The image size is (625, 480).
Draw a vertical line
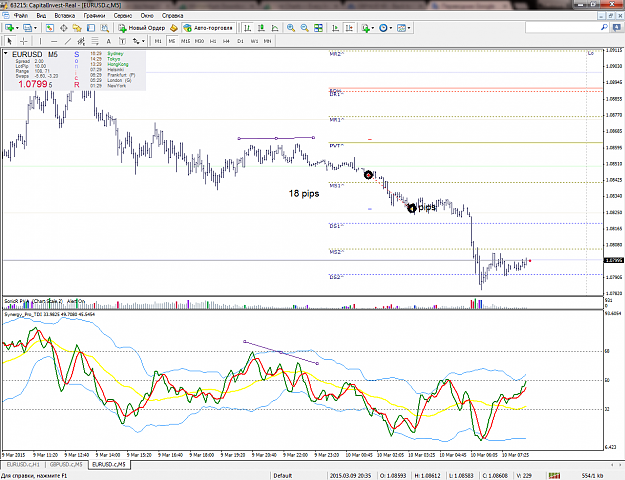pyautogui.click(x=40, y=41)
